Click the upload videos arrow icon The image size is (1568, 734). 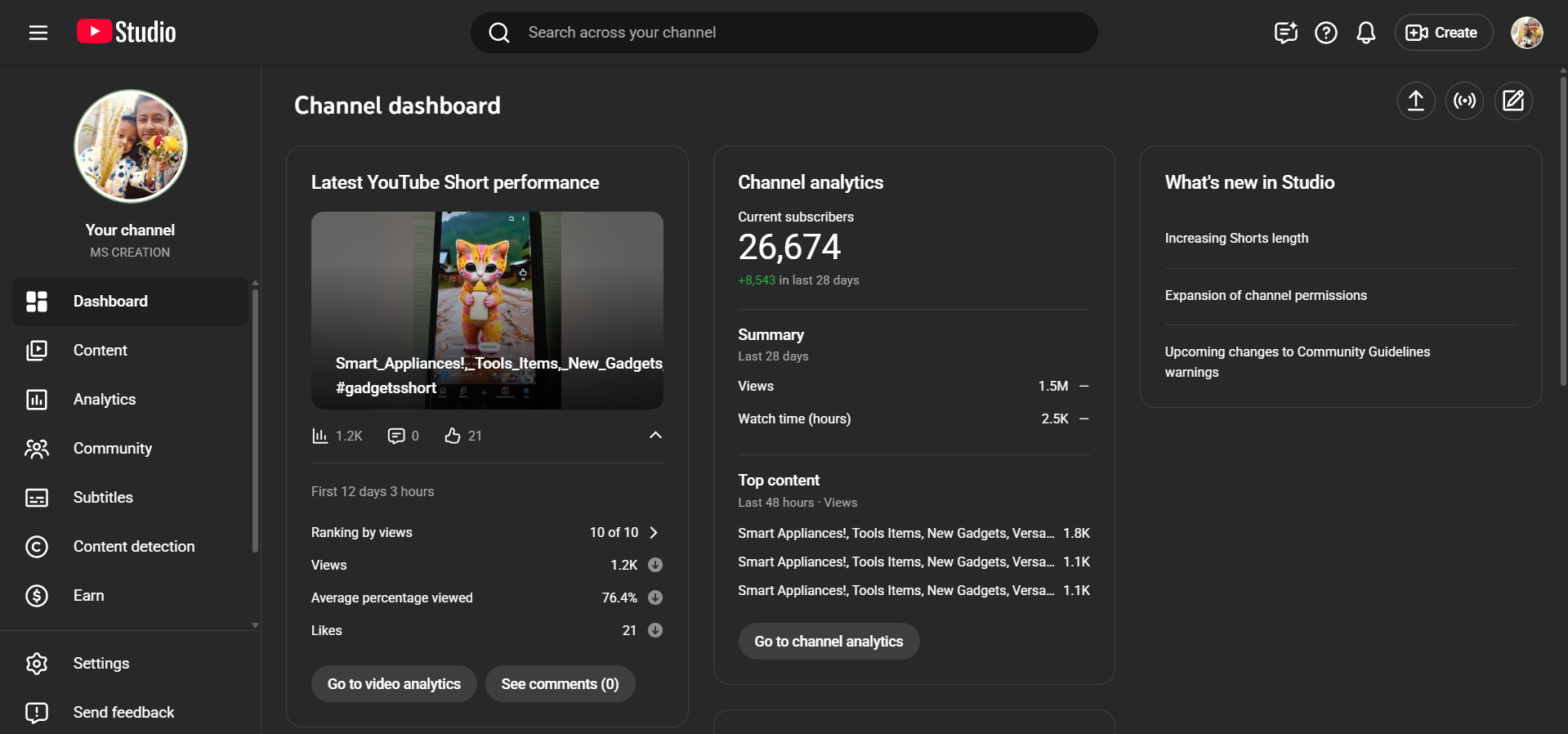1415,101
